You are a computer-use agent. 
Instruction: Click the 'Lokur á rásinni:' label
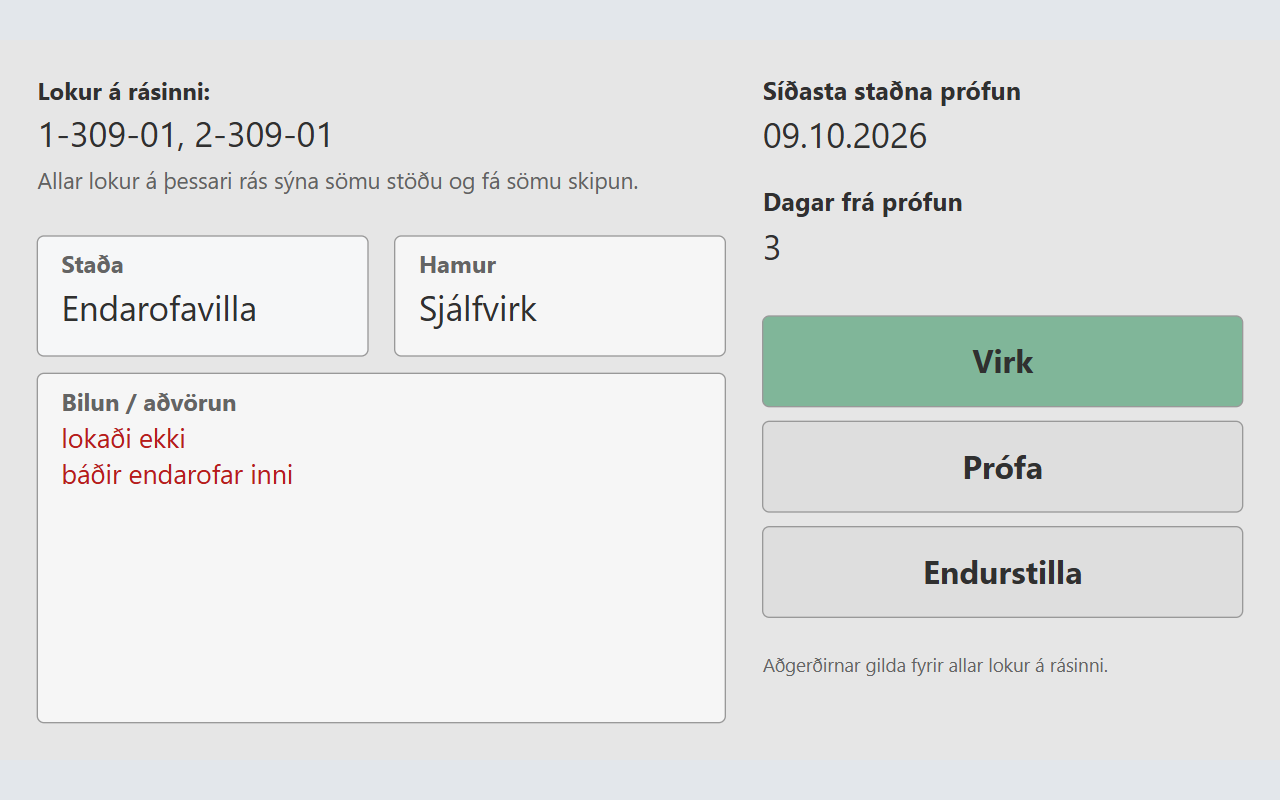click(x=124, y=92)
